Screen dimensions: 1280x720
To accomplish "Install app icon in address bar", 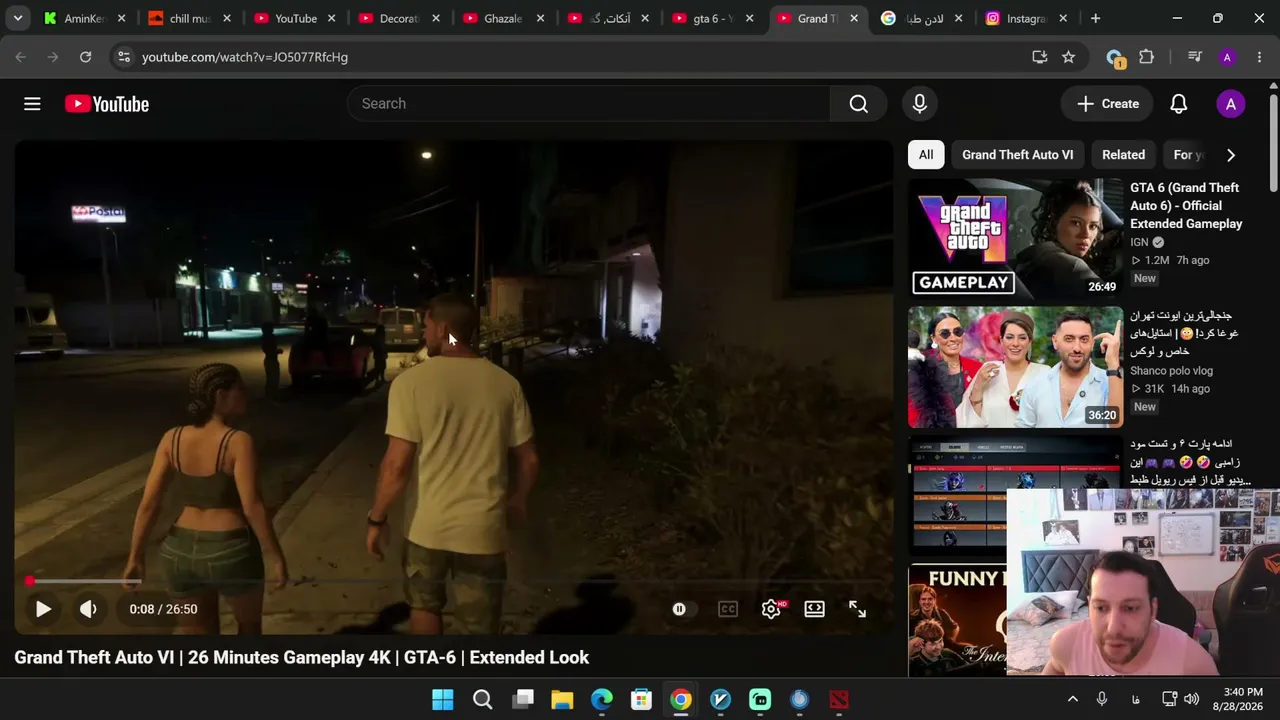I will click(x=1040, y=57).
